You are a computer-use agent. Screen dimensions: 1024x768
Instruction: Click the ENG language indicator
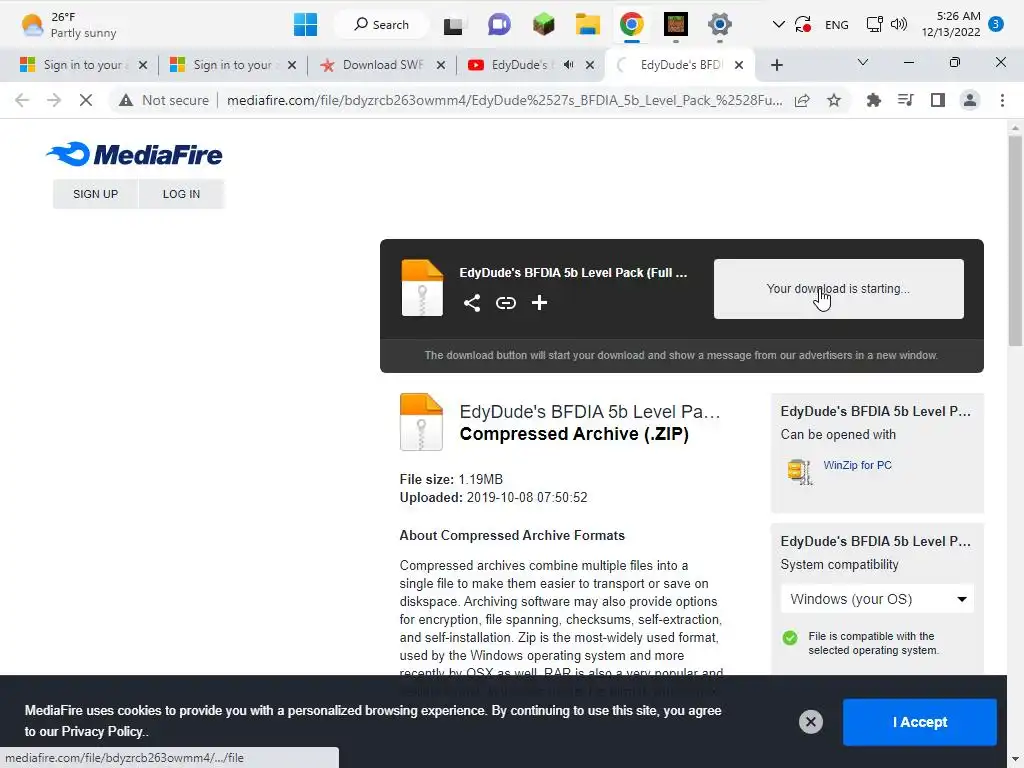point(837,25)
